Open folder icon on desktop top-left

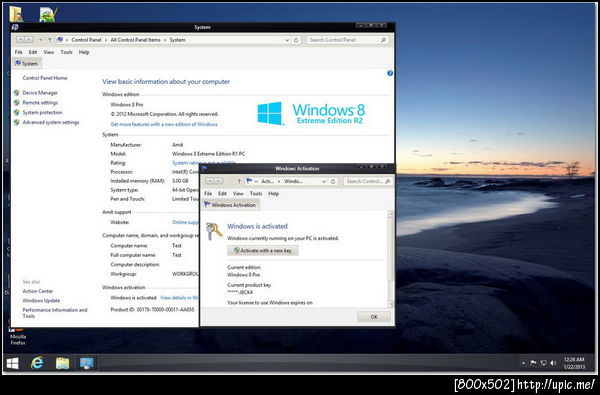pyautogui.click(x=16, y=14)
